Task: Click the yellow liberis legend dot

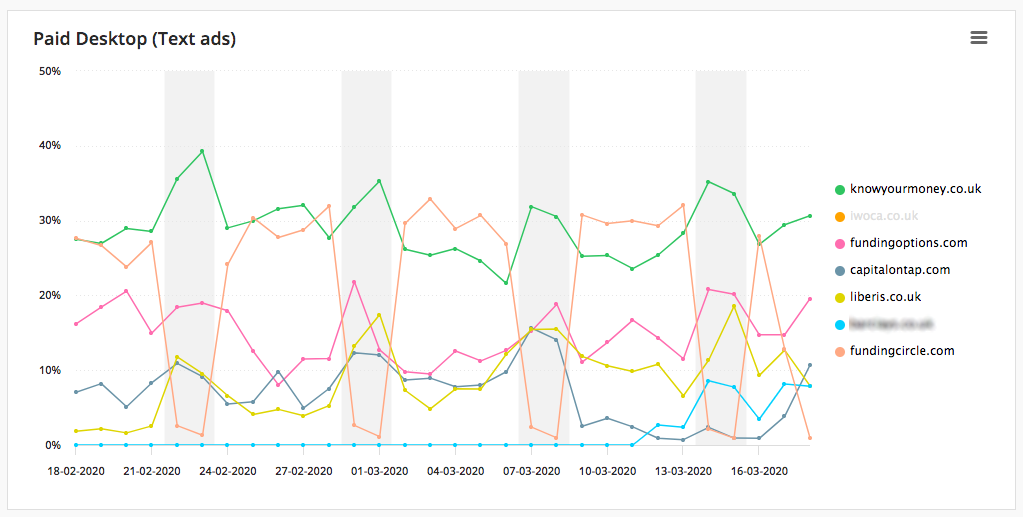Action: pos(840,298)
